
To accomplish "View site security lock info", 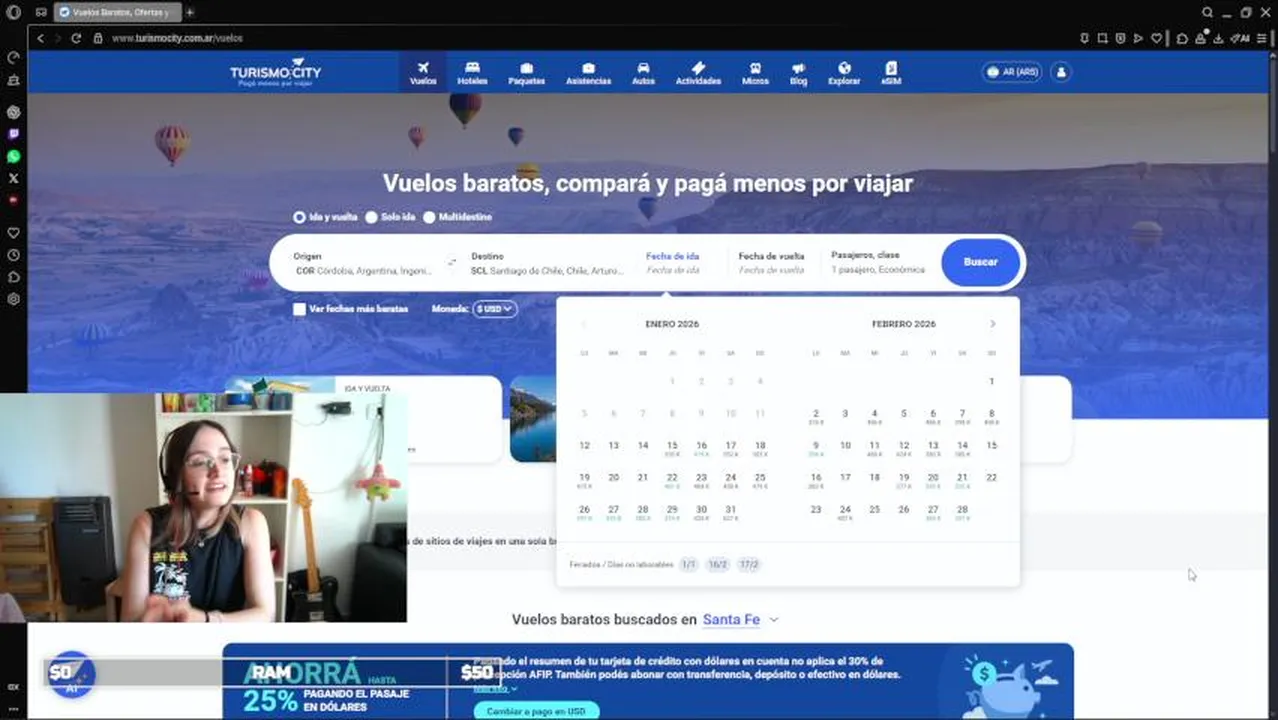I will point(97,38).
